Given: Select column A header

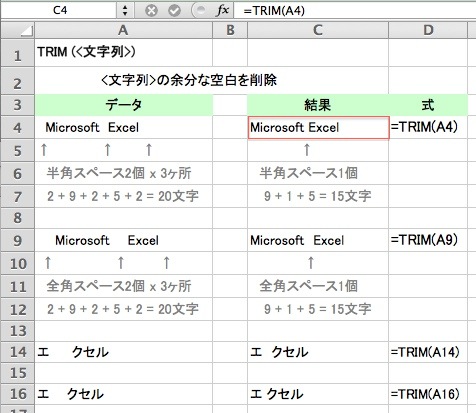Looking at the screenshot, I should (123, 30).
